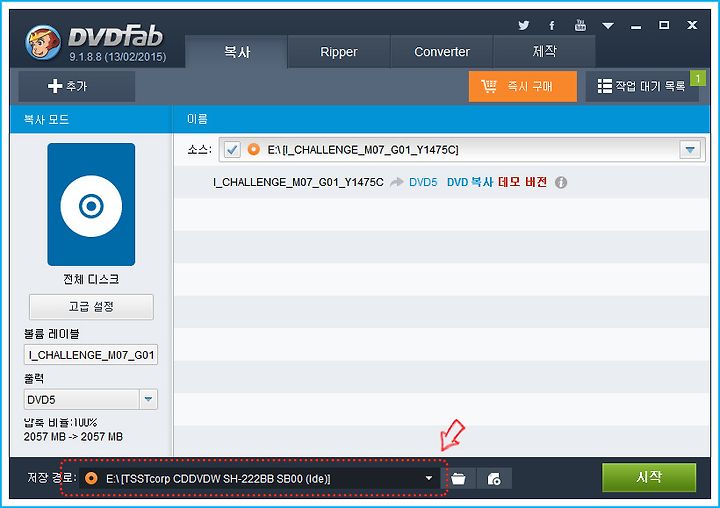Click the orange disc icon in source row
The height and width of the screenshot is (508, 720).
tap(253, 150)
